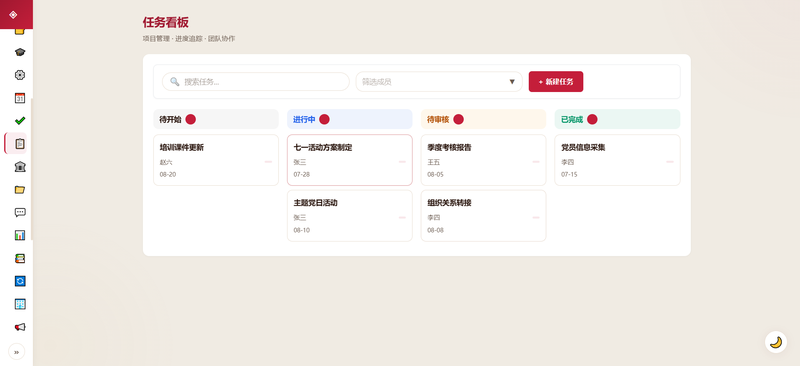The image size is (800, 366).
Task: Focus the 搜索任务 search field
Action: [256, 82]
